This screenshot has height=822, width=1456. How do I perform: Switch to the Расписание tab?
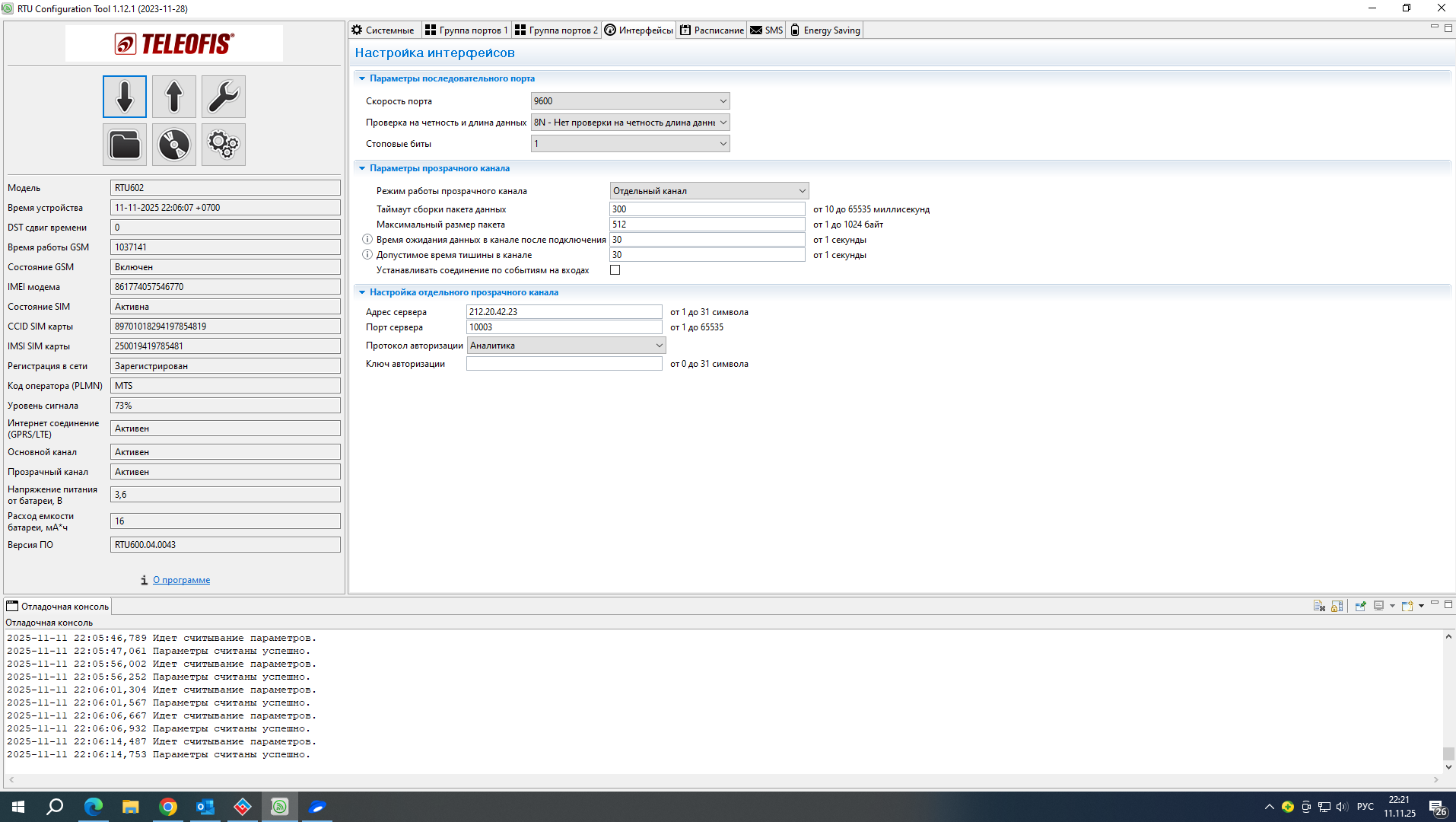click(711, 30)
